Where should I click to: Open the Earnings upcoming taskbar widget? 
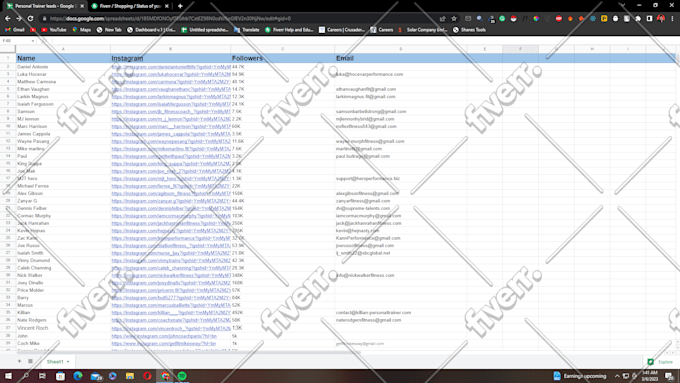[580, 376]
